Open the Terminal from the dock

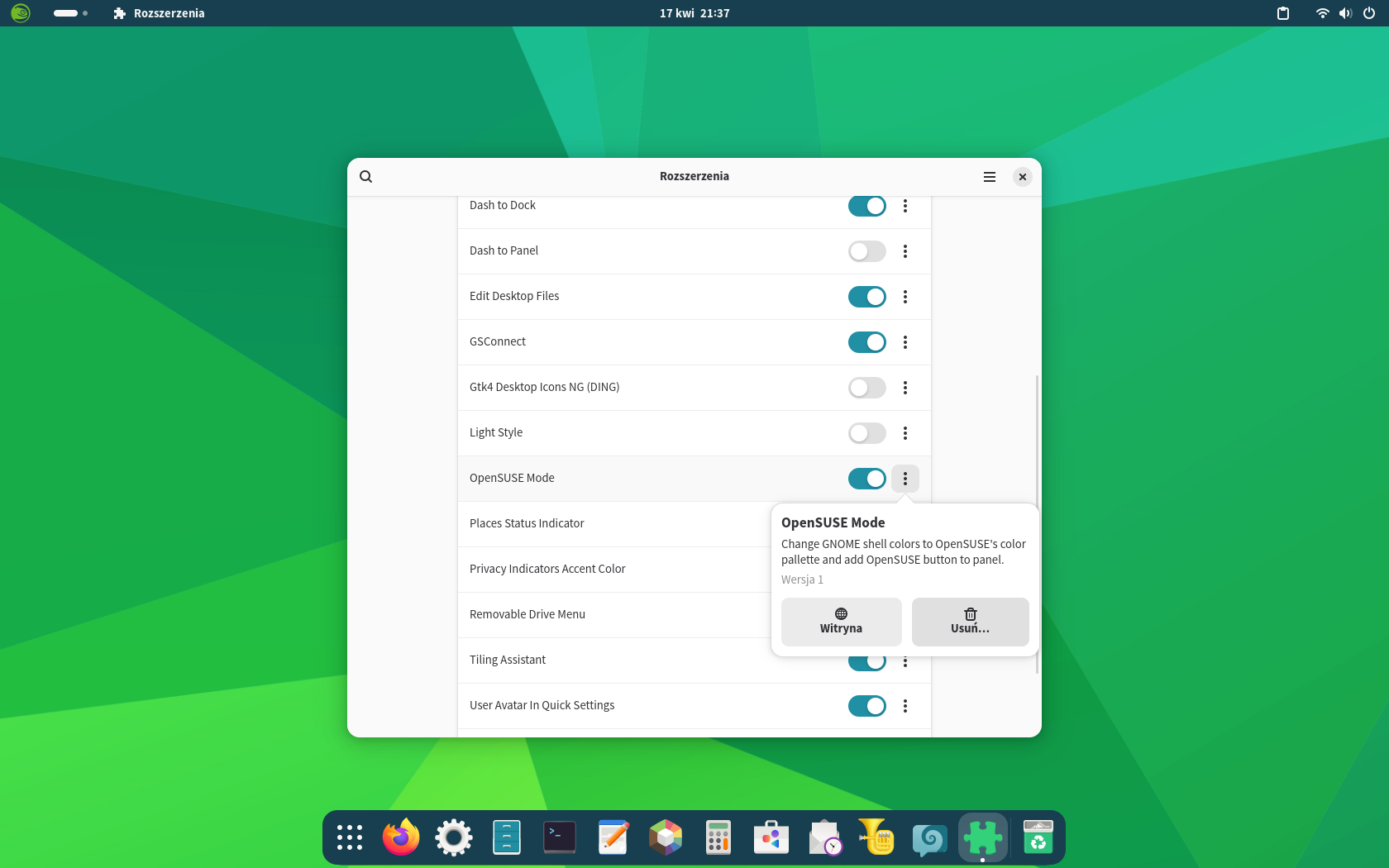[x=560, y=837]
